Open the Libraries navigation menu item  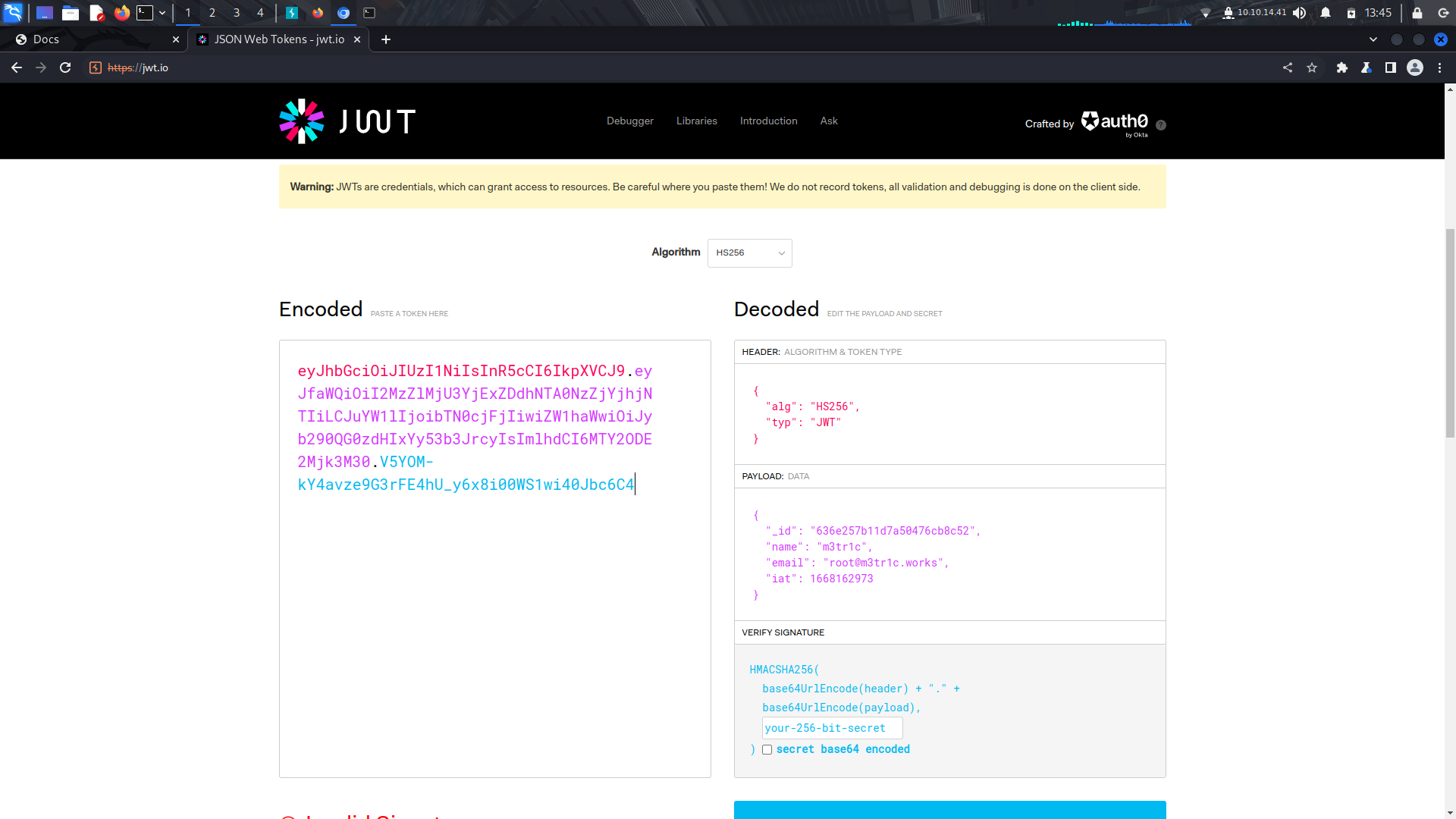696,121
